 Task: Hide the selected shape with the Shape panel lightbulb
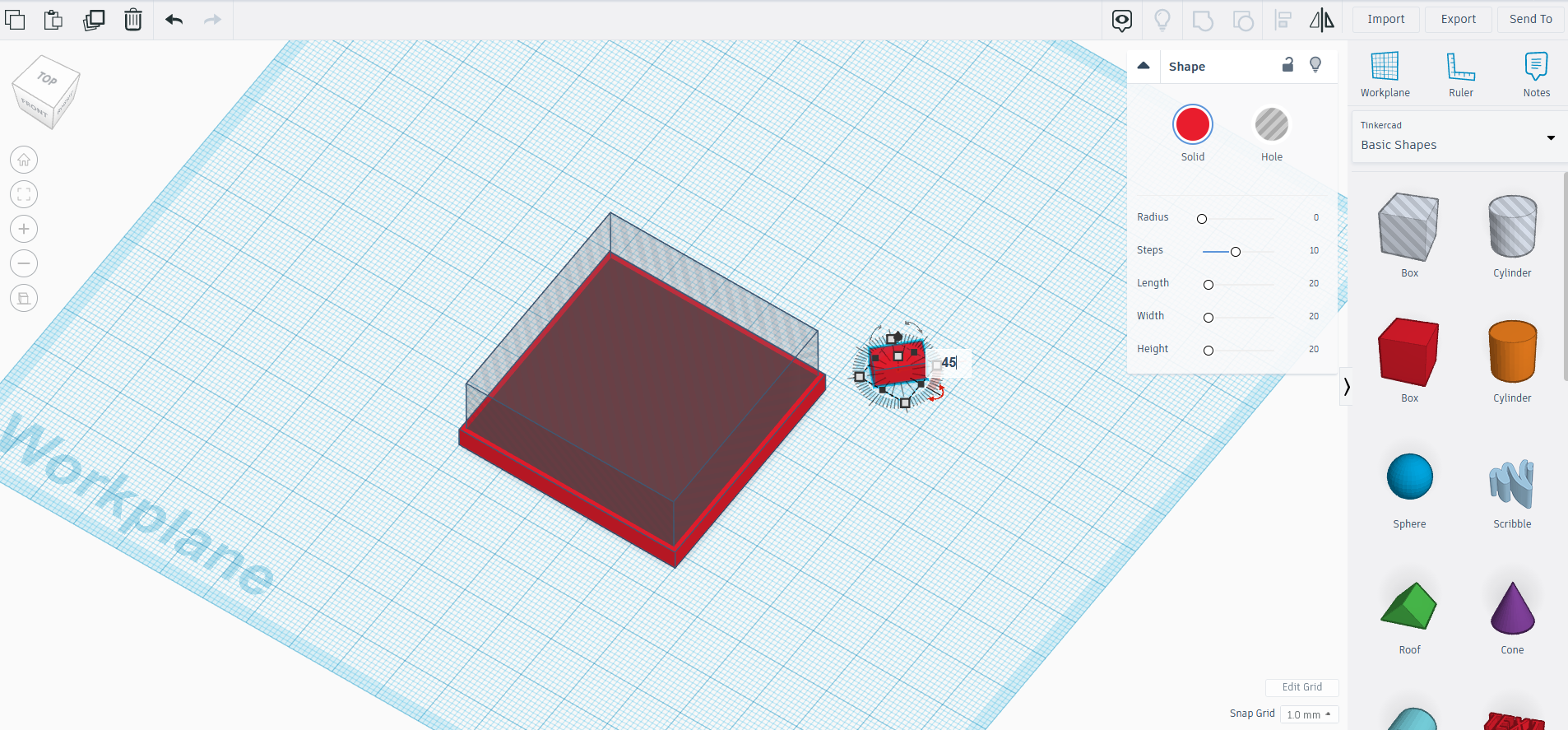[x=1315, y=65]
